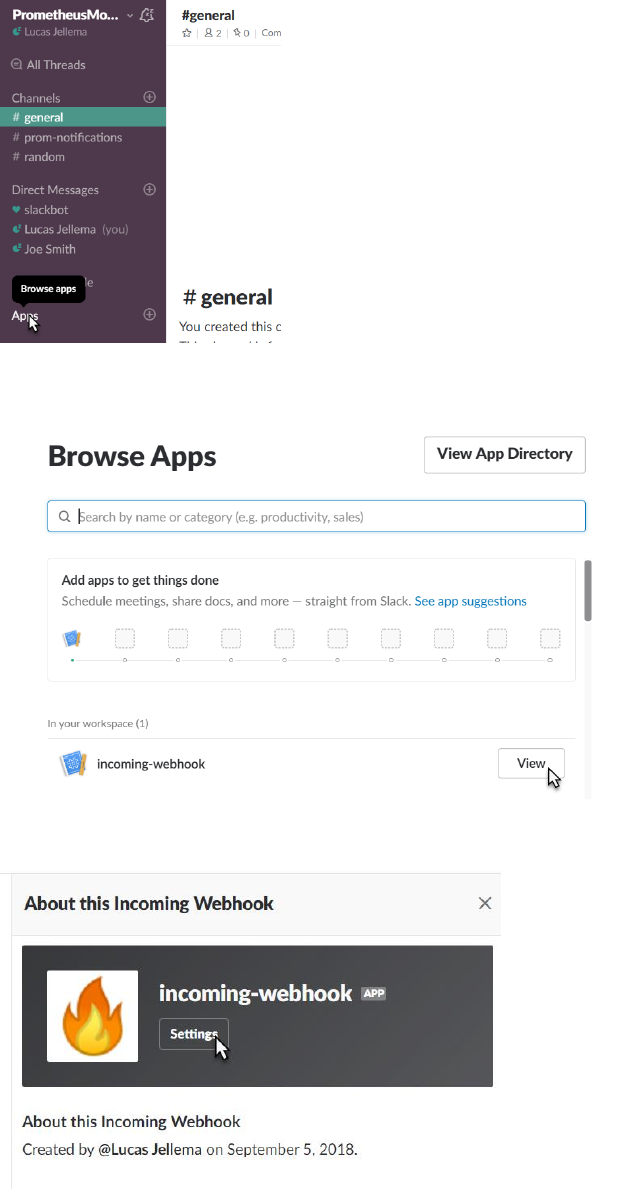620x1189 pixels.
Task: Open Settings for incoming-webhook
Action: (x=194, y=1034)
